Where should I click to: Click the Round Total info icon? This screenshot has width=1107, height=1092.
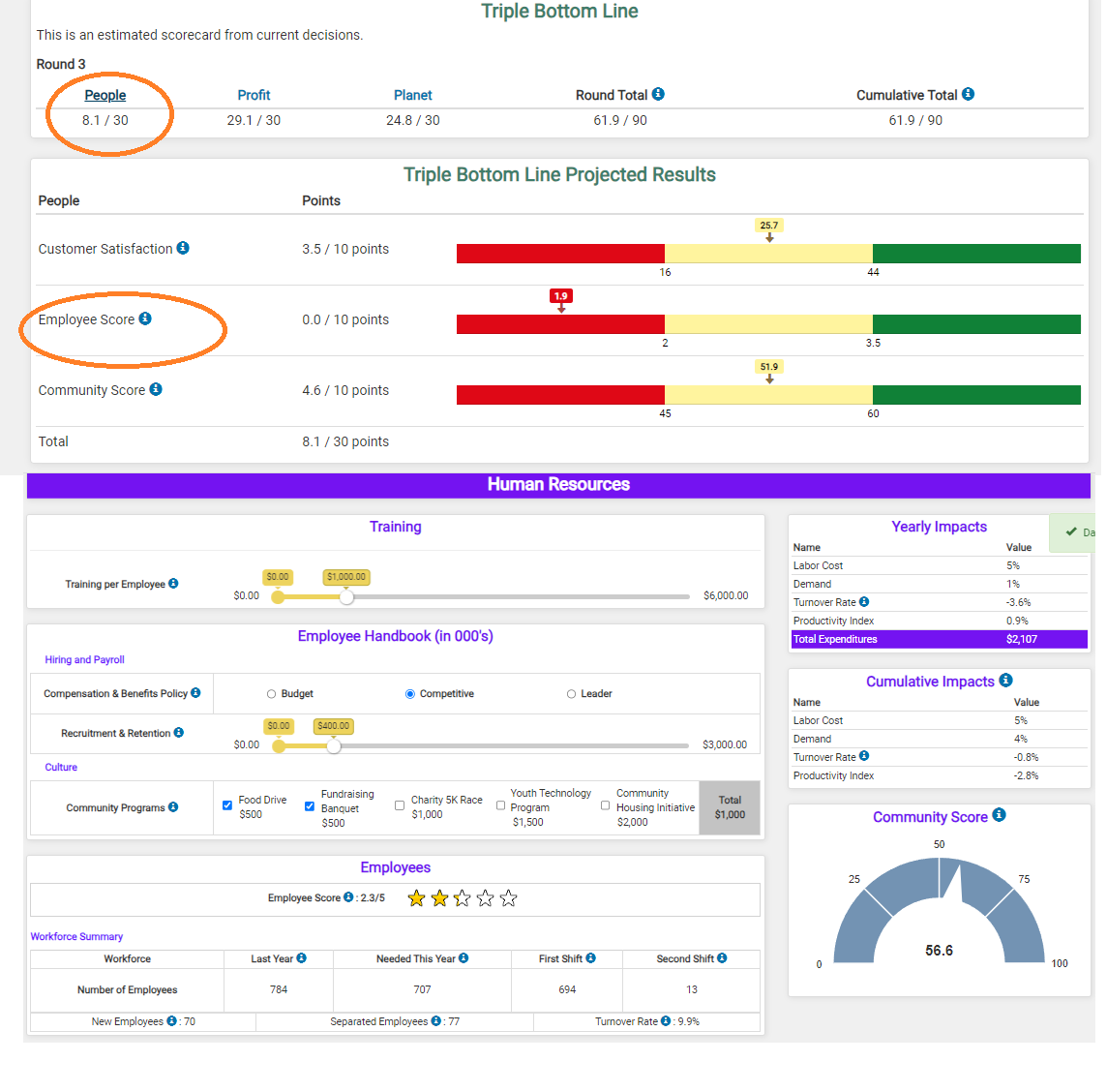tap(658, 94)
